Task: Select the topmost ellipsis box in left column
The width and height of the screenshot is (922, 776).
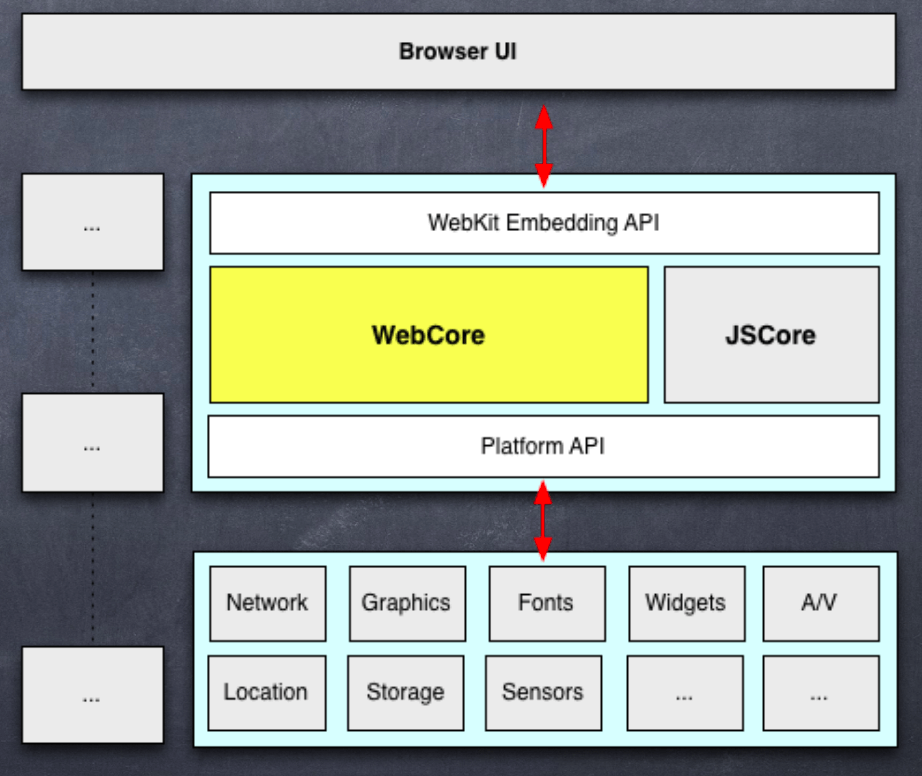Action: [x=92, y=222]
